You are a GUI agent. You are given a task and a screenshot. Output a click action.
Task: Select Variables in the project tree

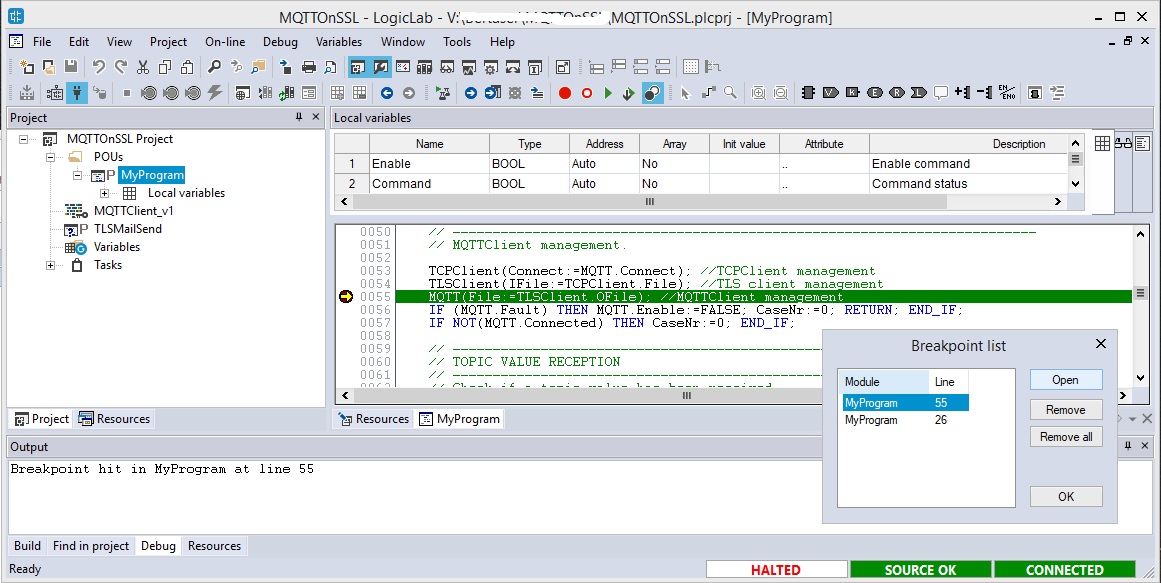pos(117,247)
